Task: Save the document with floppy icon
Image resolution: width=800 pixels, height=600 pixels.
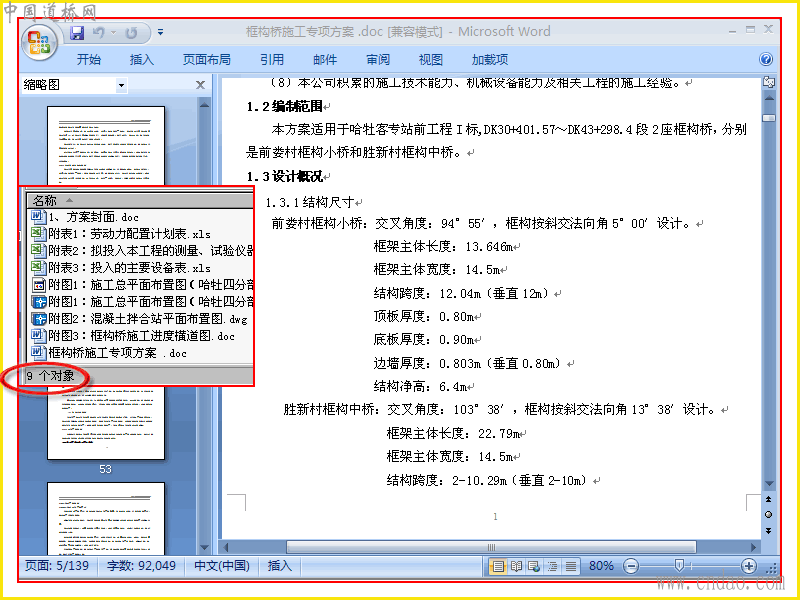Action: pos(77,33)
